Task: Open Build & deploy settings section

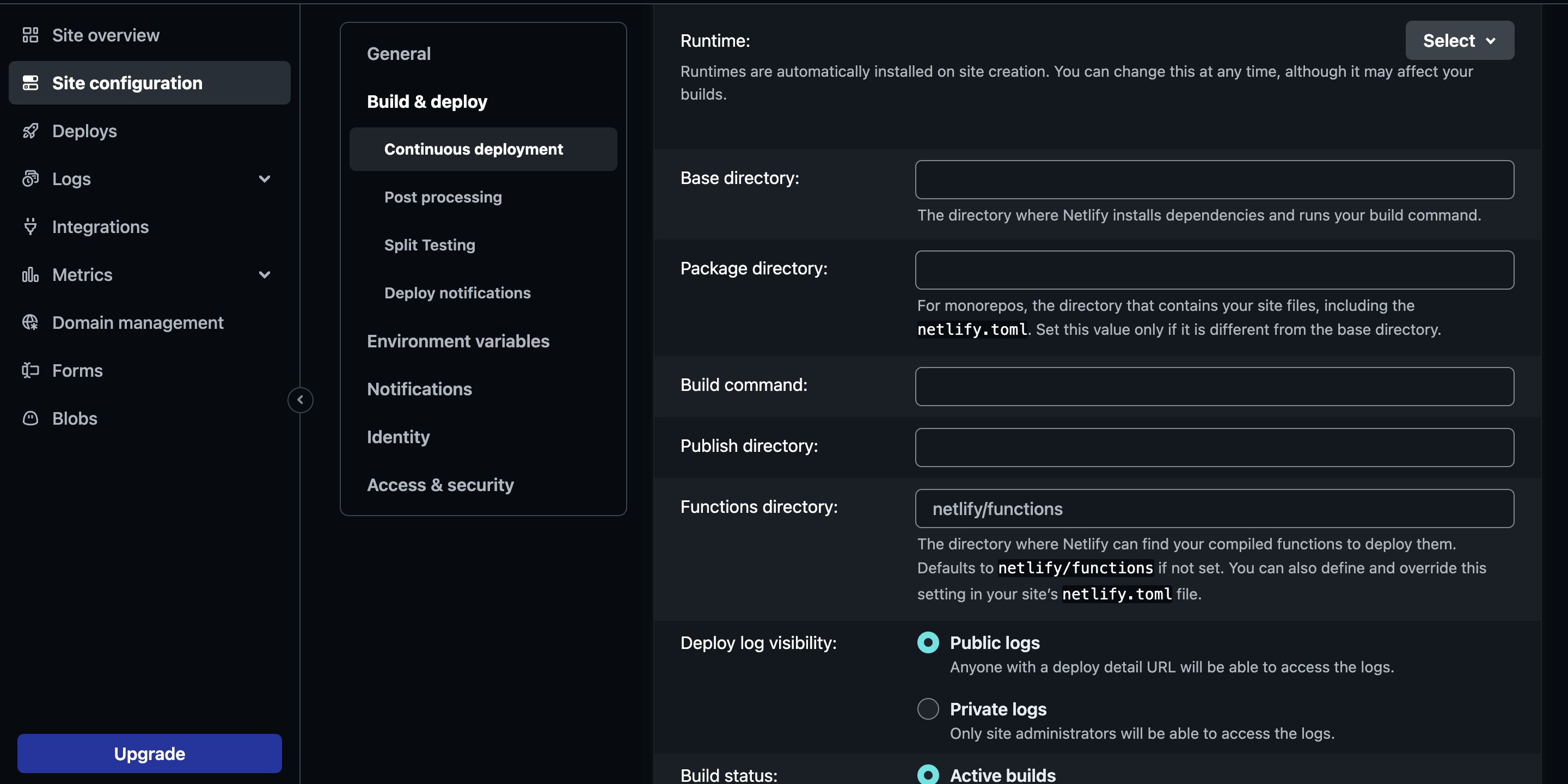Action: [427, 102]
